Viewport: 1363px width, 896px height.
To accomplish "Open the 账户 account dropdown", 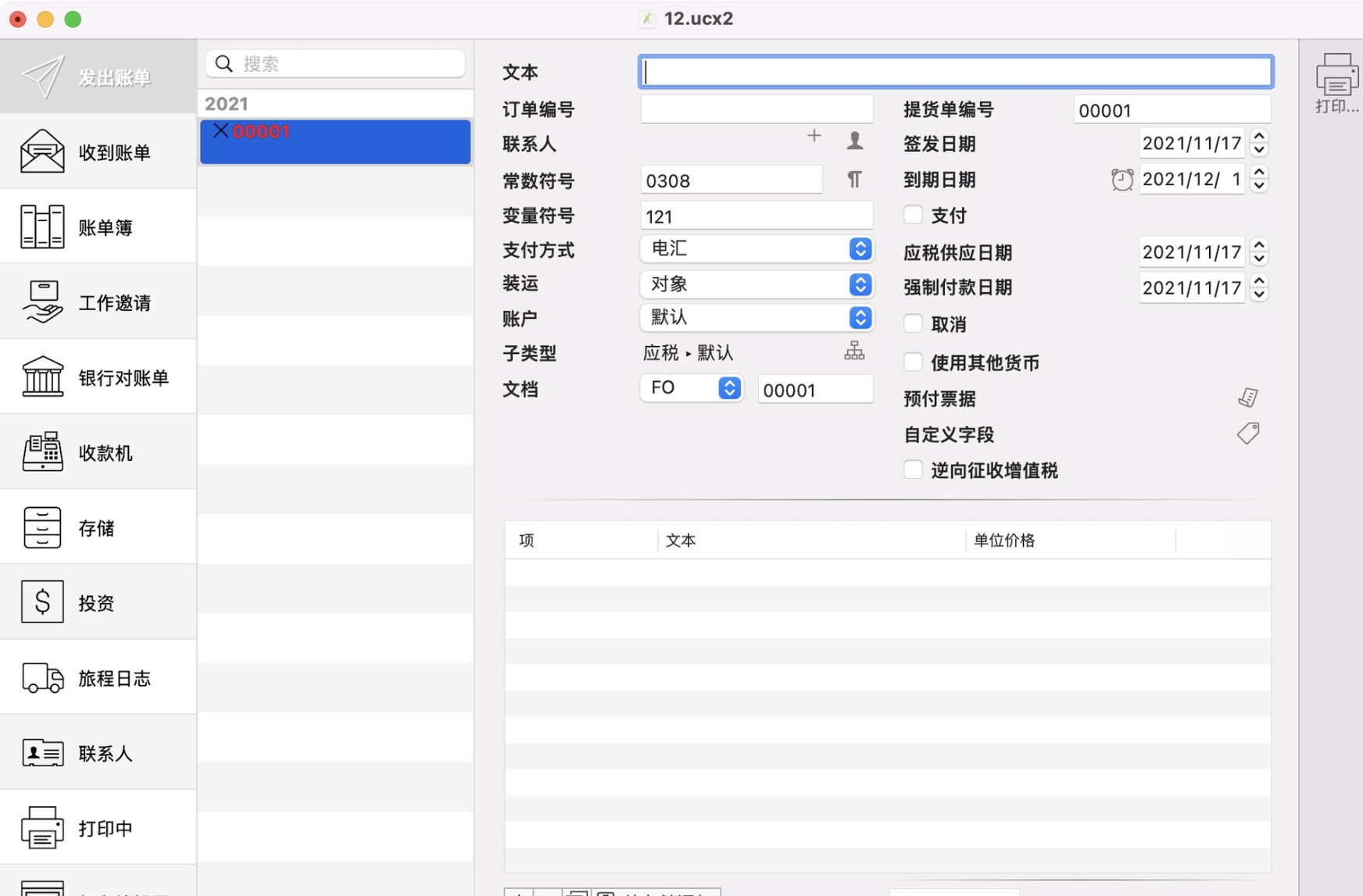I will coord(860,317).
